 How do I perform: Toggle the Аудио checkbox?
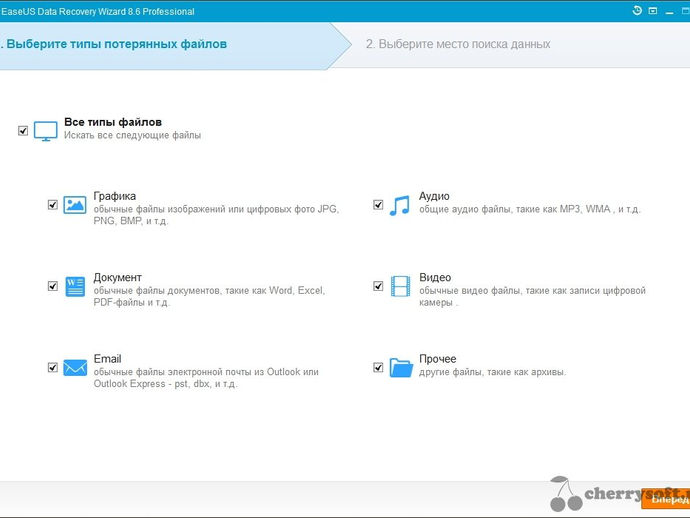click(378, 205)
